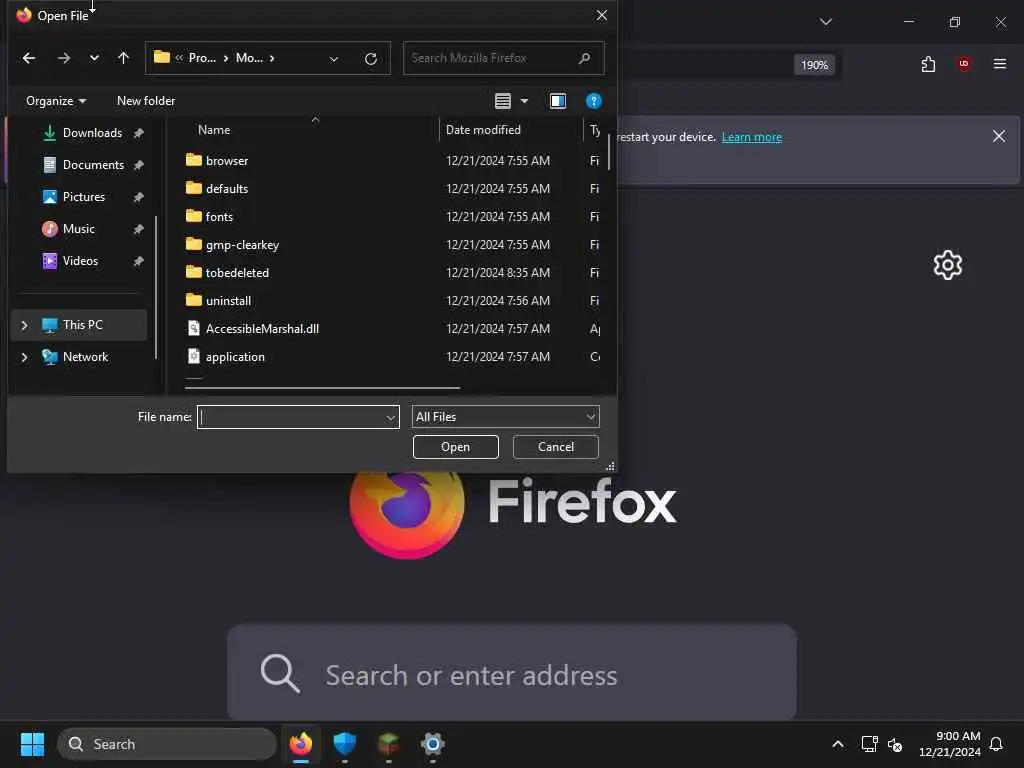Open the Windows Start menu
Screen dimensions: 1024x768
(x=32, y=744)
